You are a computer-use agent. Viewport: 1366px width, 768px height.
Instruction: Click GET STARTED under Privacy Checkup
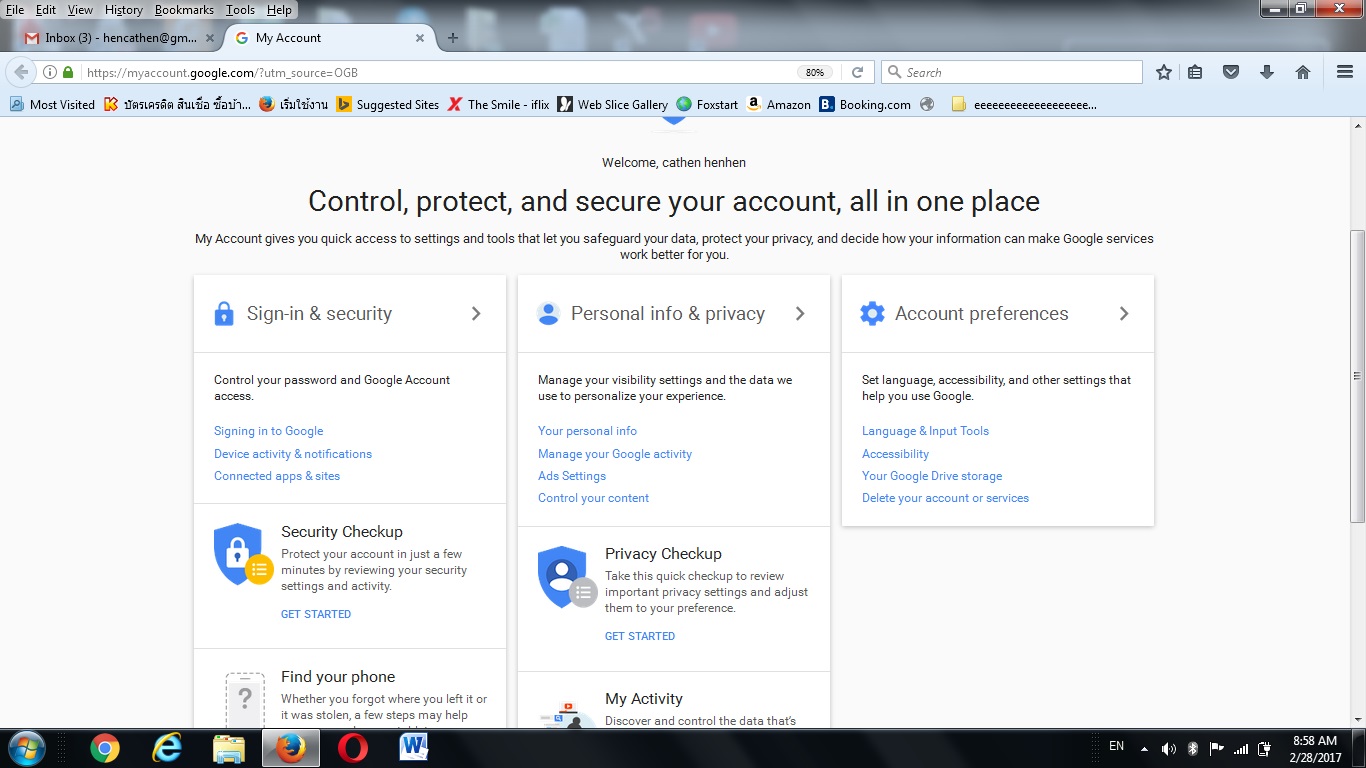(640, 636)
